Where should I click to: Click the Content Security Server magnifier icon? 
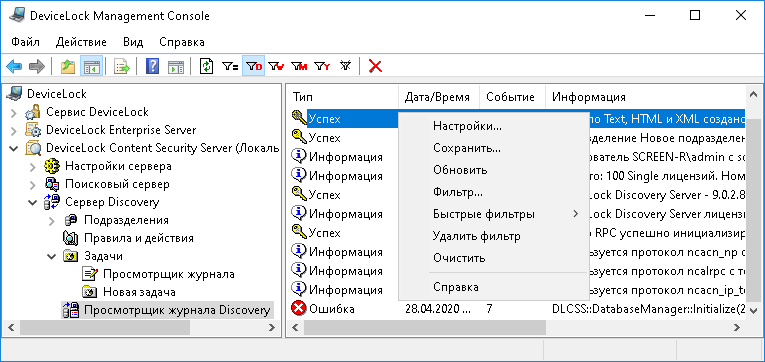pos(34,147)
